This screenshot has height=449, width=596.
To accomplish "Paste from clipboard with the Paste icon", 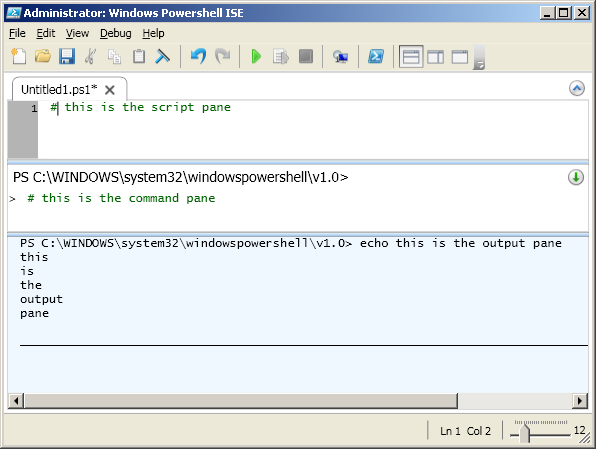I will 139,56.
